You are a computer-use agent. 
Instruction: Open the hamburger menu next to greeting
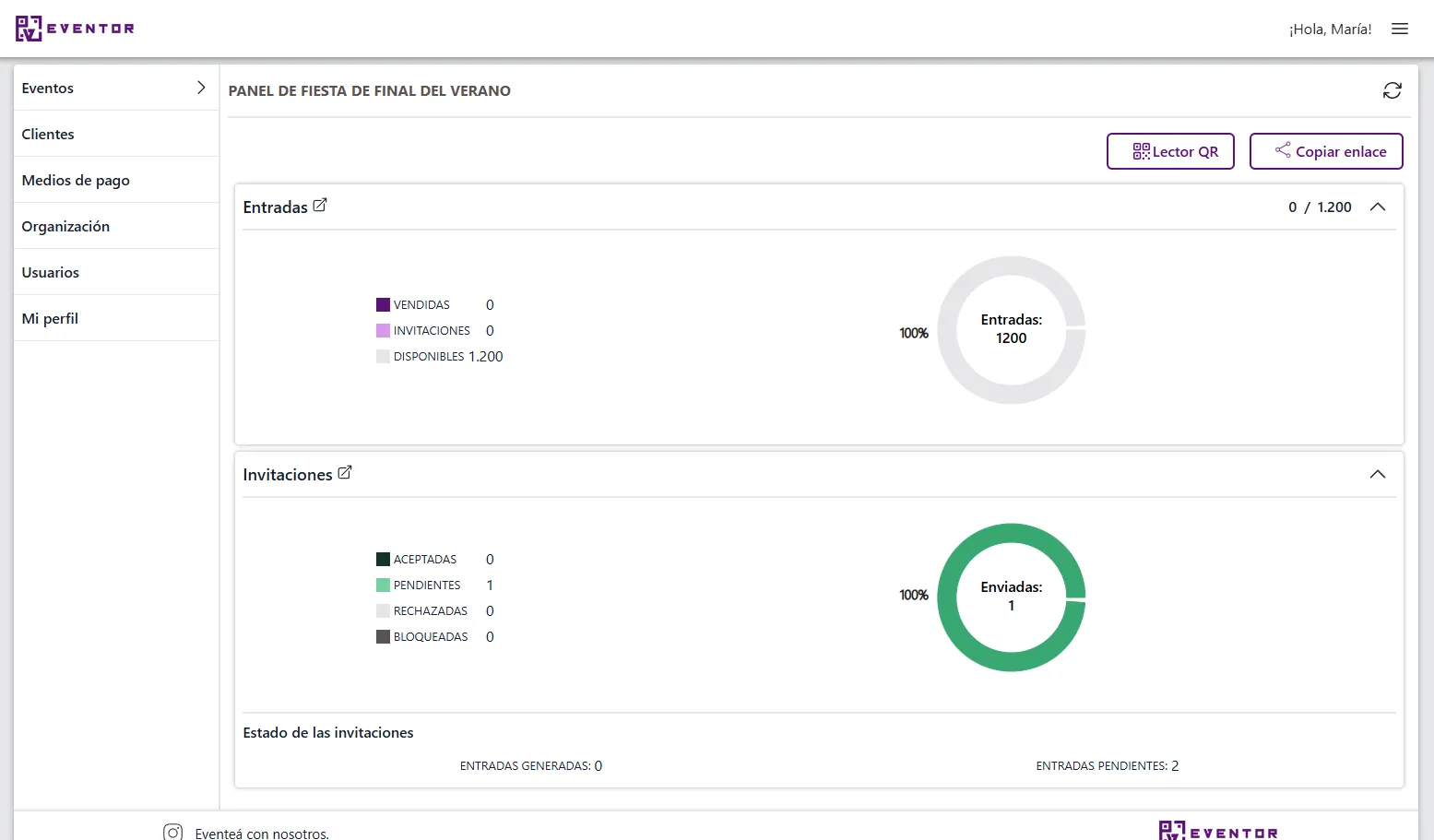tap(1400, 29)
